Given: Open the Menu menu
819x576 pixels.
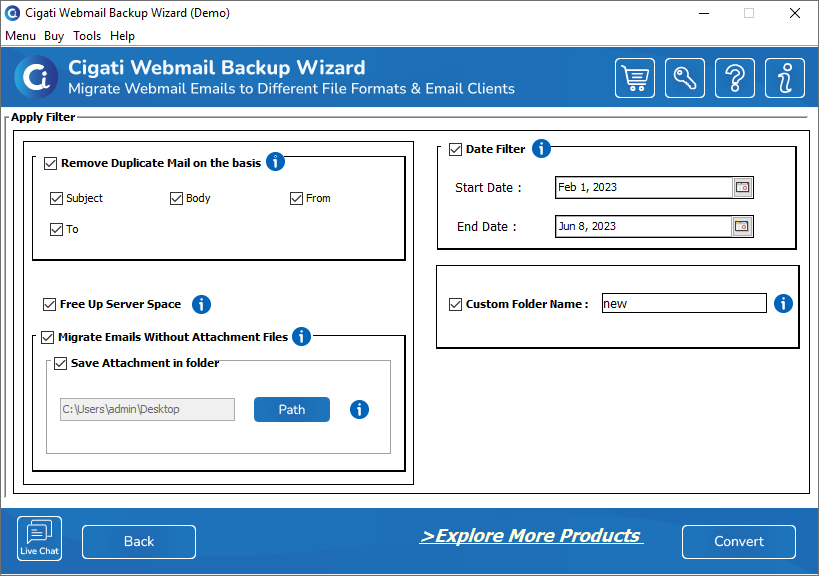Looking at the screenshot, I should click(x=20, y=36).
